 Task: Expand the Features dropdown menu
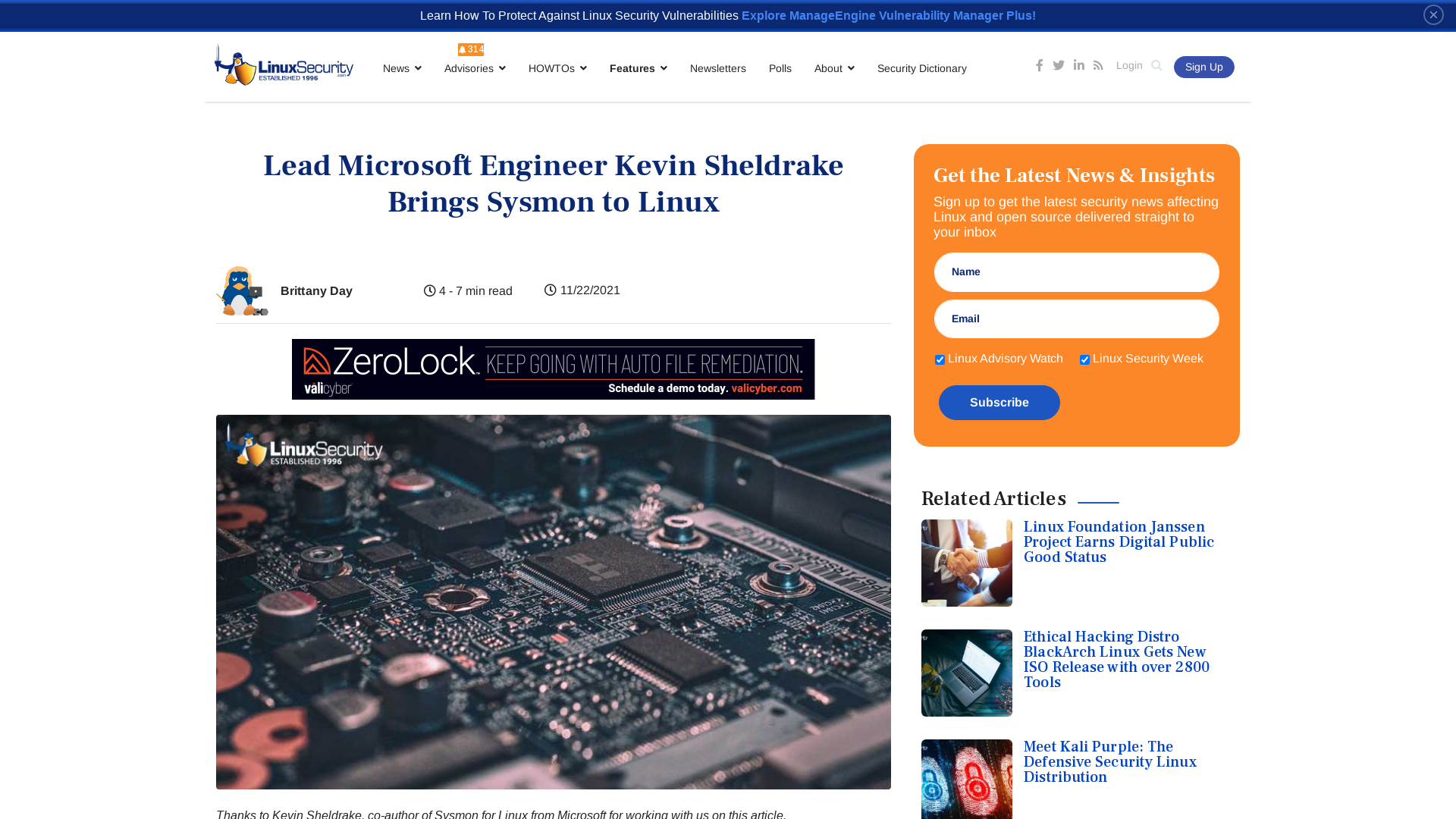click(x=639, y=68)
